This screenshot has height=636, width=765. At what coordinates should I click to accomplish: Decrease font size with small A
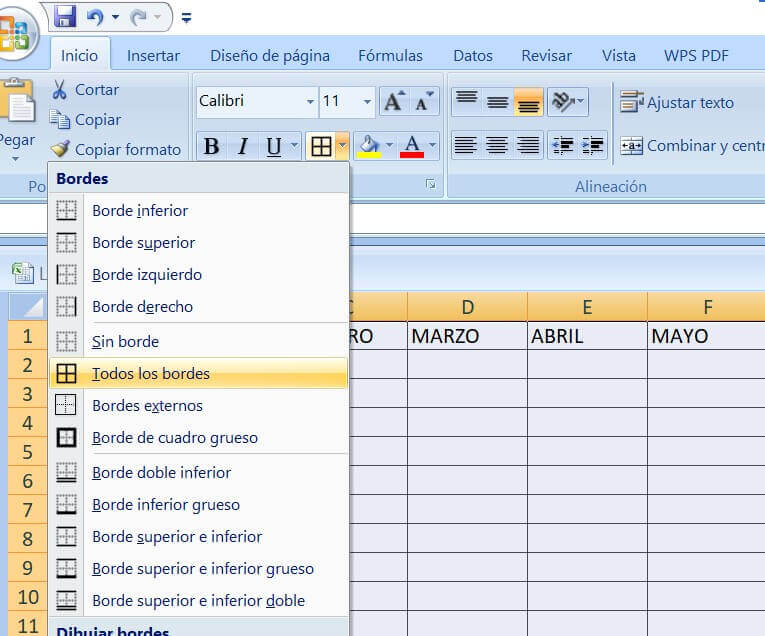coord(424,101)
